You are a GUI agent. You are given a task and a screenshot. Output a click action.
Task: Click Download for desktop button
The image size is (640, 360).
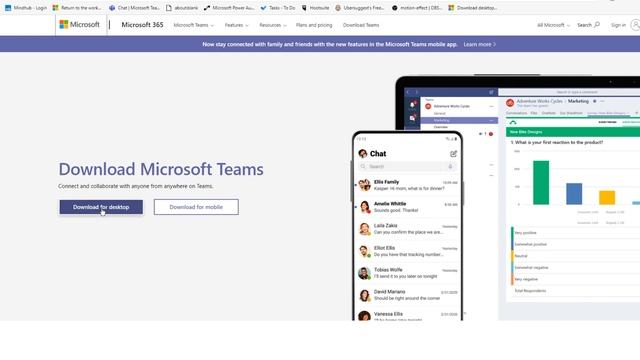[101, 207]
